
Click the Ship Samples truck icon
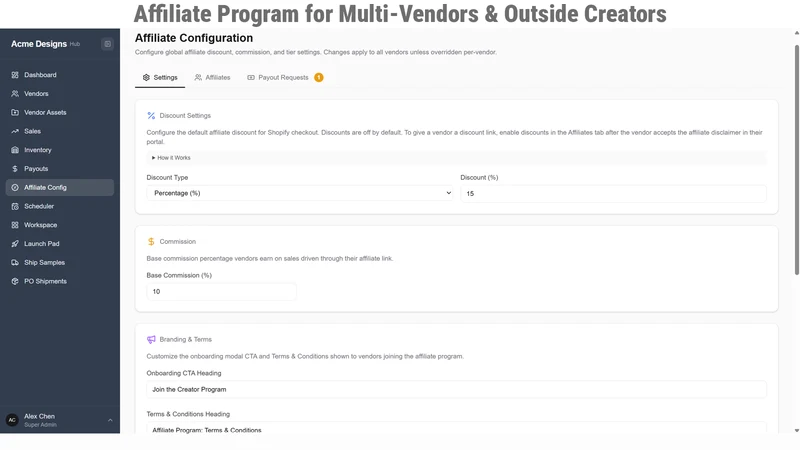(x=15, y=263)
